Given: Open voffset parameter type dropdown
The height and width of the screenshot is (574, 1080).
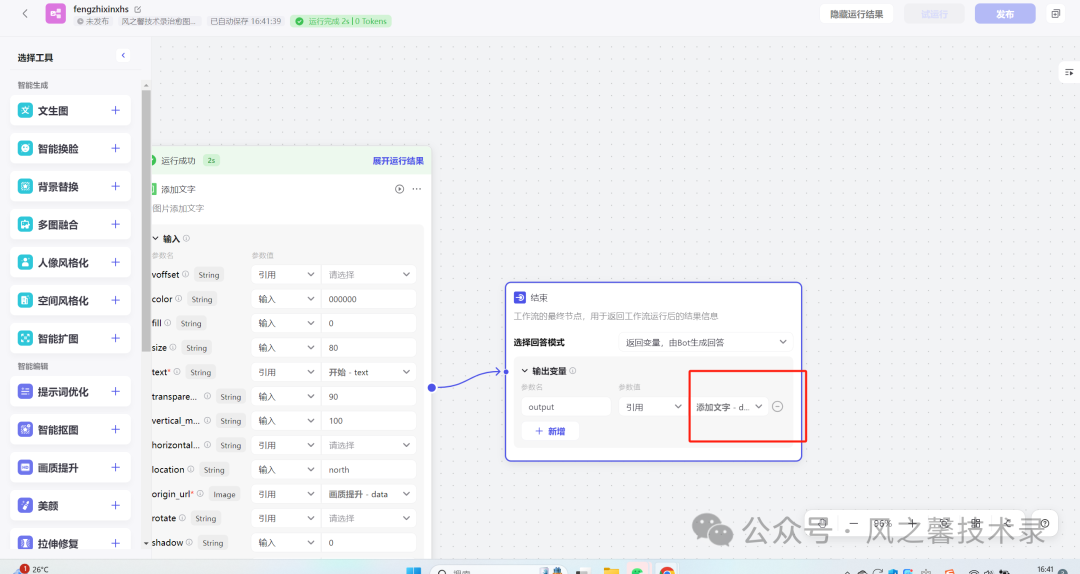Looking at the screenshot, I should point(286,274).
